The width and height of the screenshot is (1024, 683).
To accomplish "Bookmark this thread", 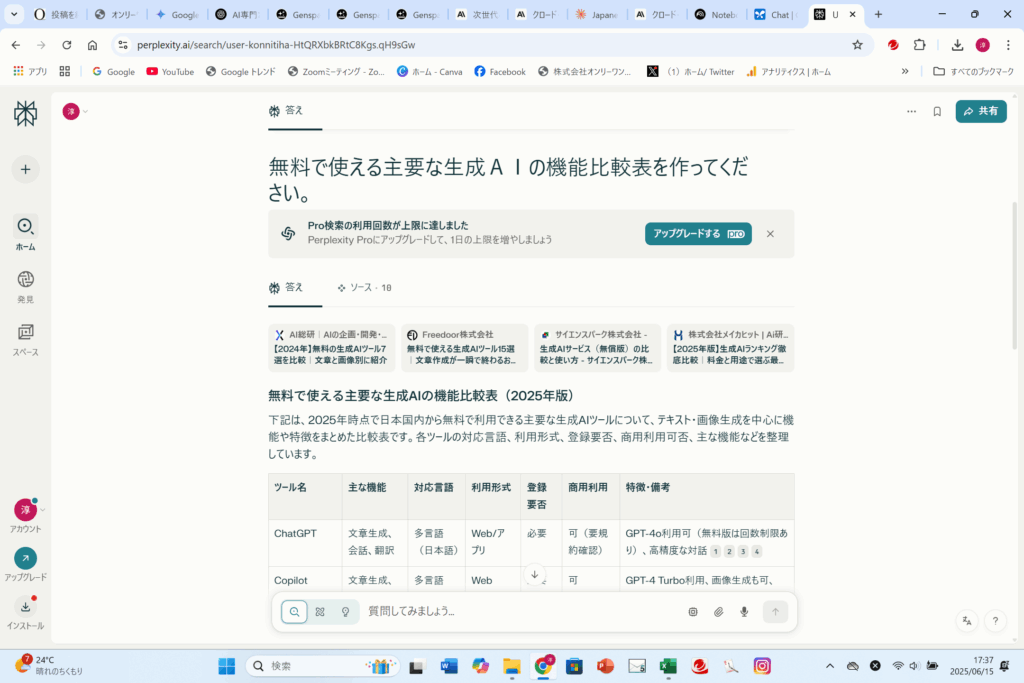I will [937, 112].
